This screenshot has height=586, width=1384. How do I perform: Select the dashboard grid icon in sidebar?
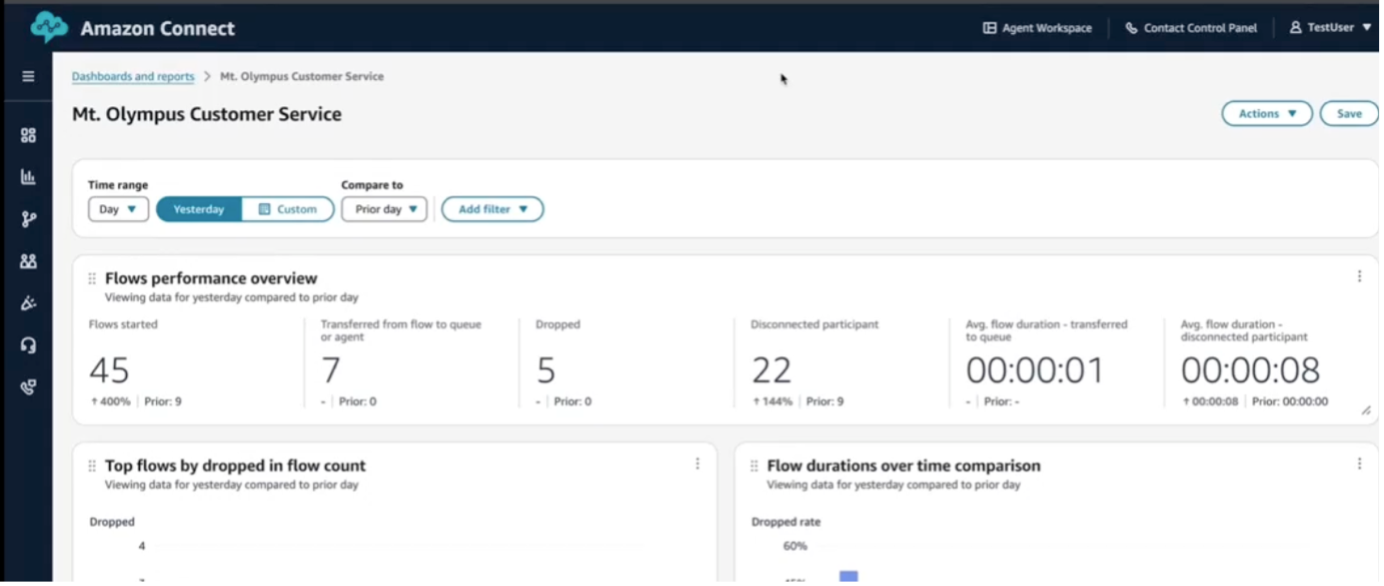click(27, 134)
